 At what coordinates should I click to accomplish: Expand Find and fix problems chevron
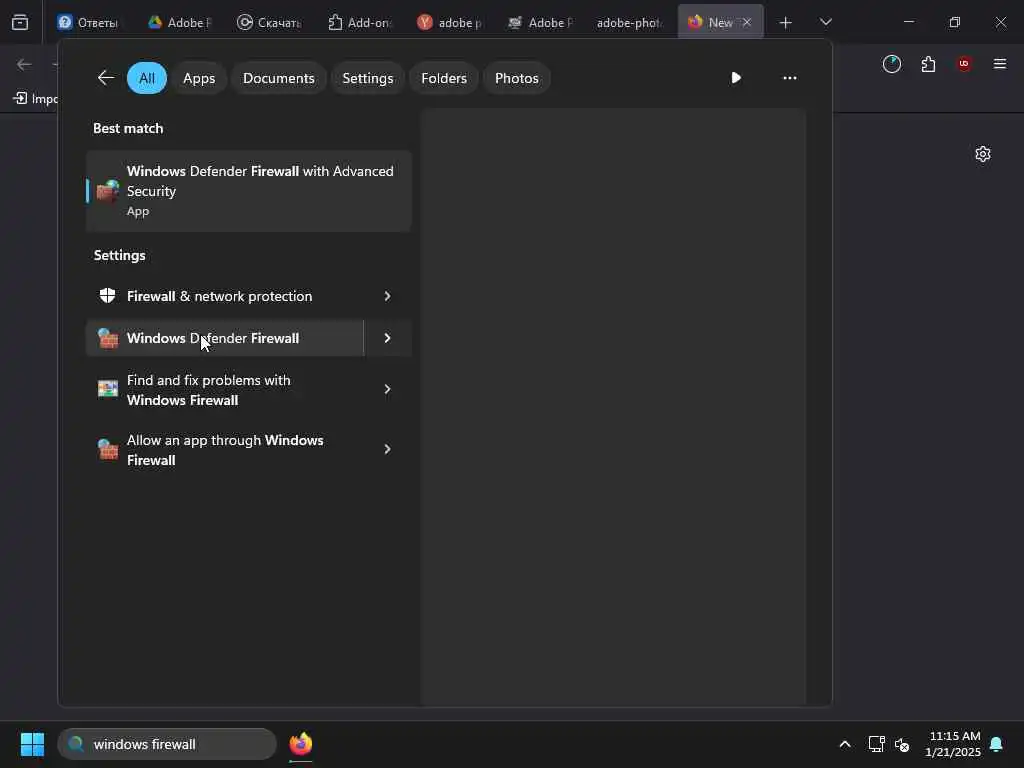(x=387, y=390)
